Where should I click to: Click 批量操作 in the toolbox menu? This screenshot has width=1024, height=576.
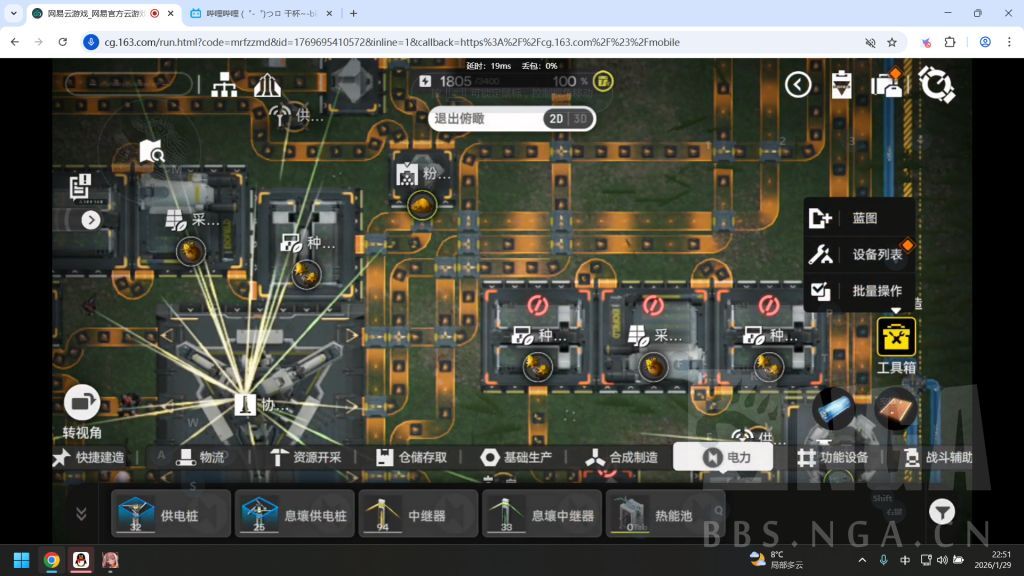(x=860, y=291)
